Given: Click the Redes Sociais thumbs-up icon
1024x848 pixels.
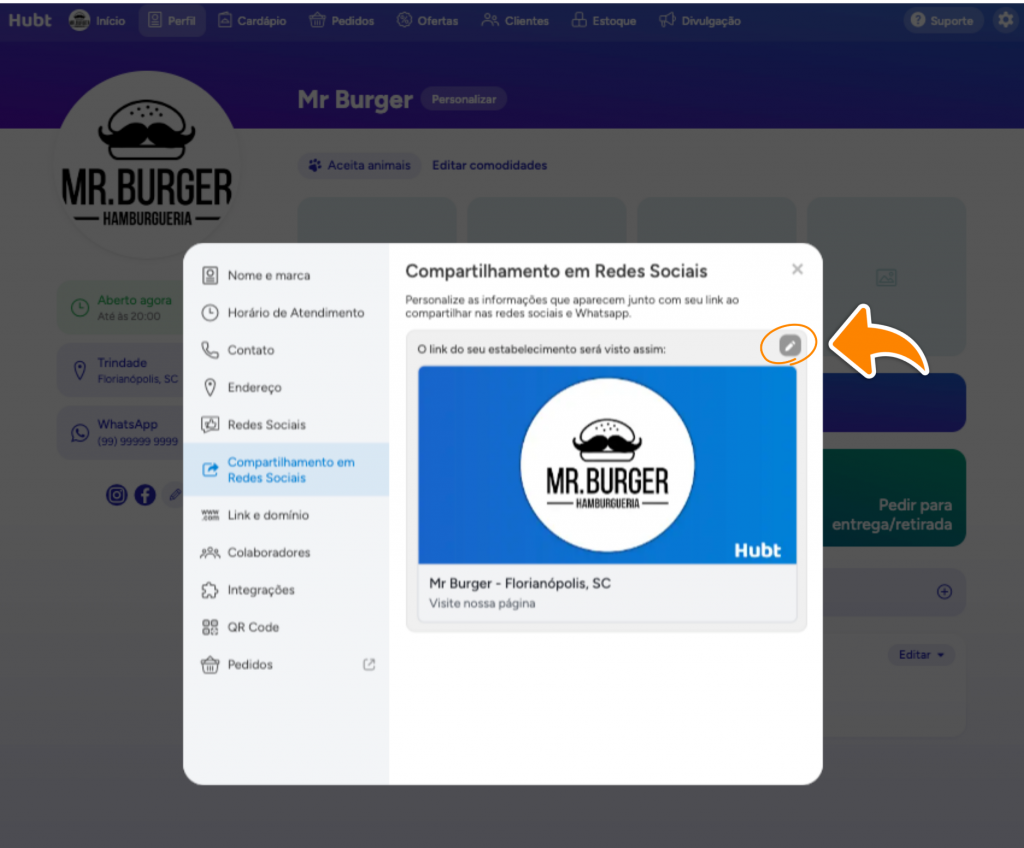Looking at the screenshot, I should (210, 425).
